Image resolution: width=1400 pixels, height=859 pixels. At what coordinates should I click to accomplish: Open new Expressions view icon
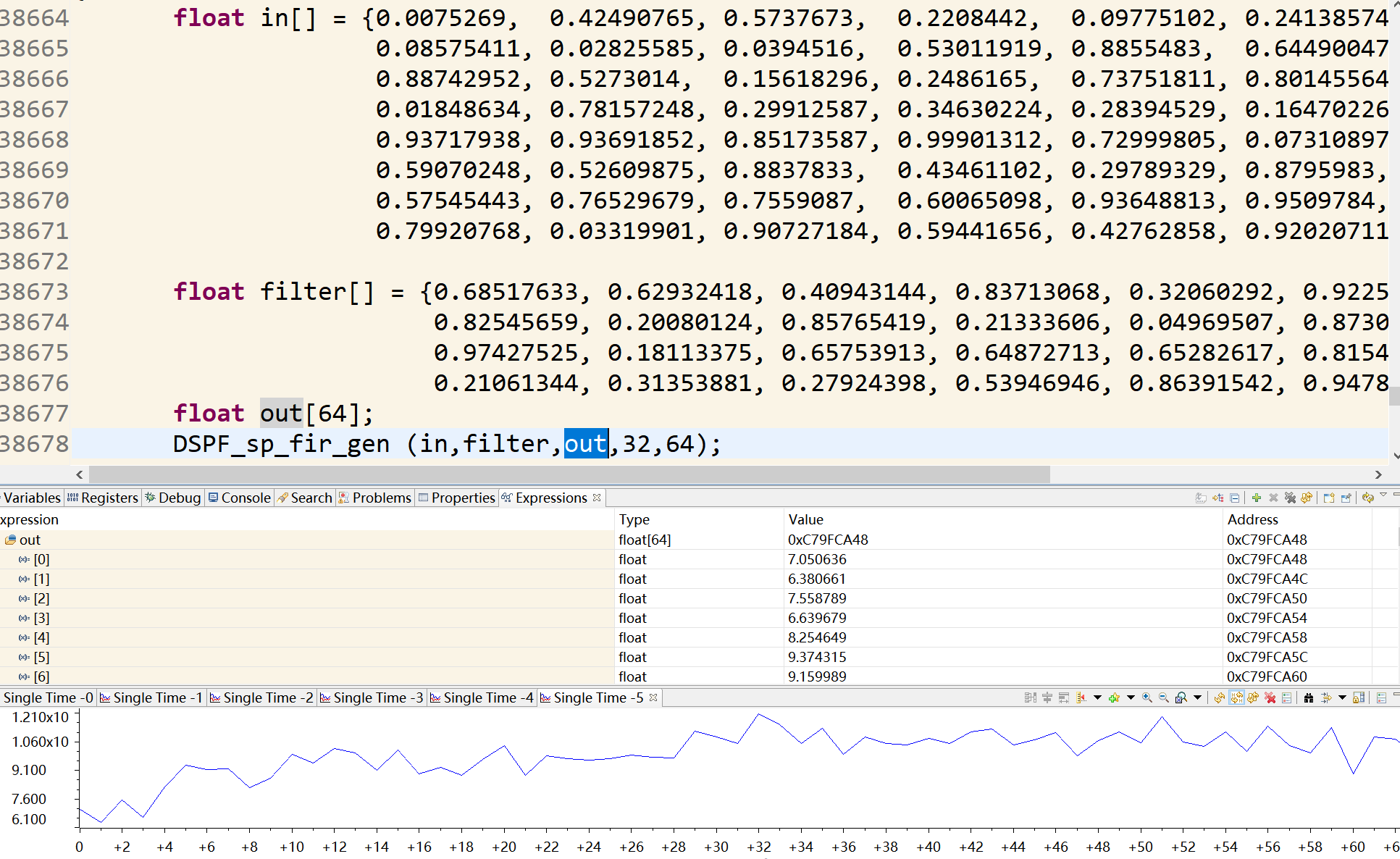(1329, 498)
